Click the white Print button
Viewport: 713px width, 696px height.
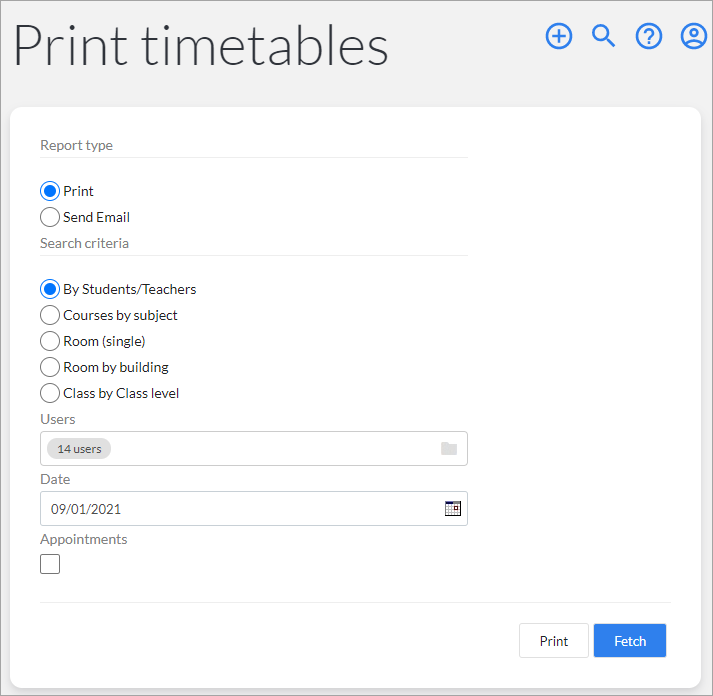click(554, 641)
